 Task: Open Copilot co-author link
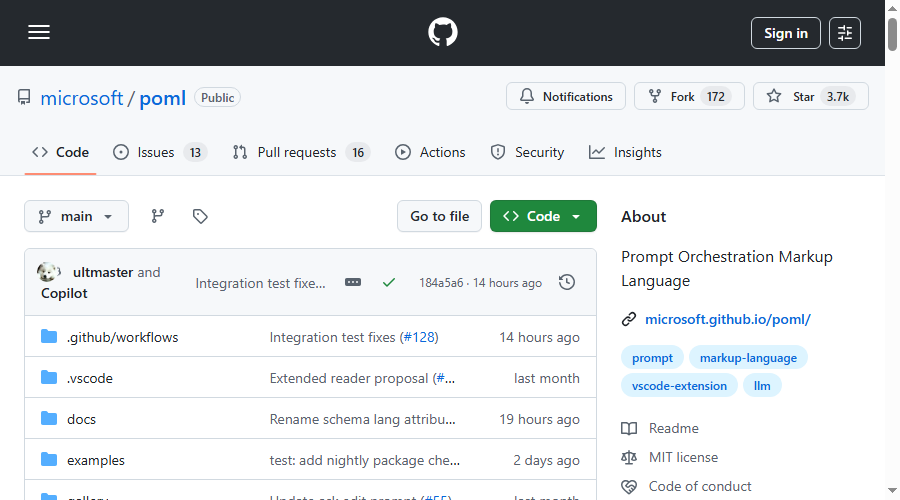click(x=64, y=293)
